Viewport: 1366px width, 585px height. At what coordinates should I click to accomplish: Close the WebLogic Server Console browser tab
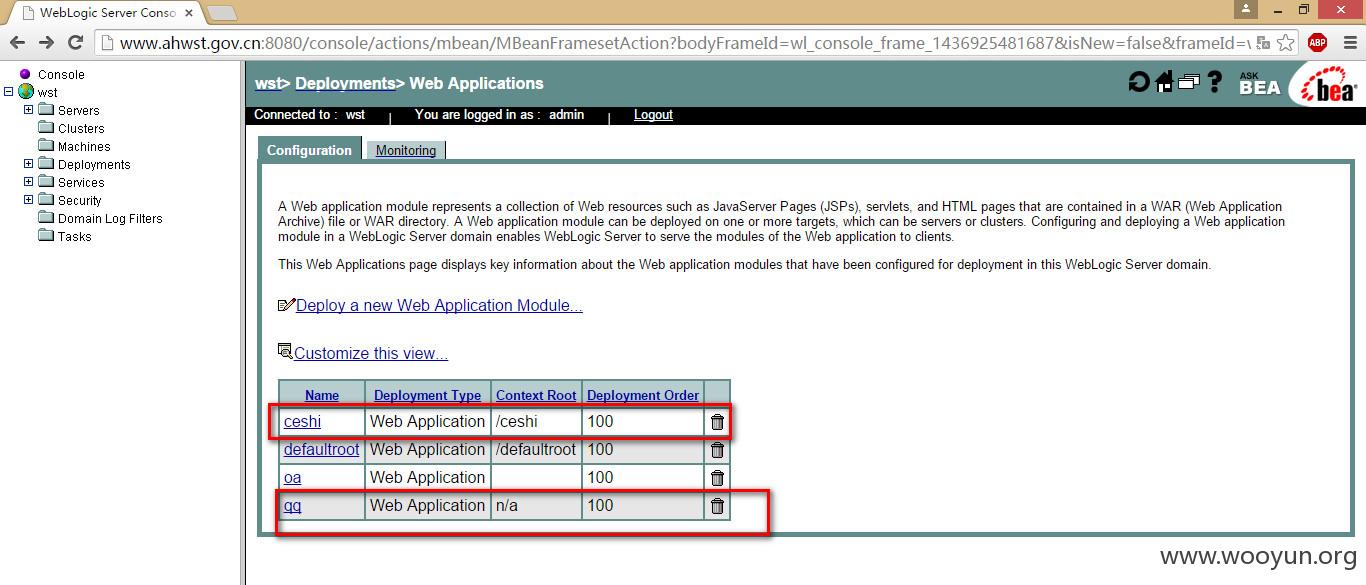tap(189, 13)
